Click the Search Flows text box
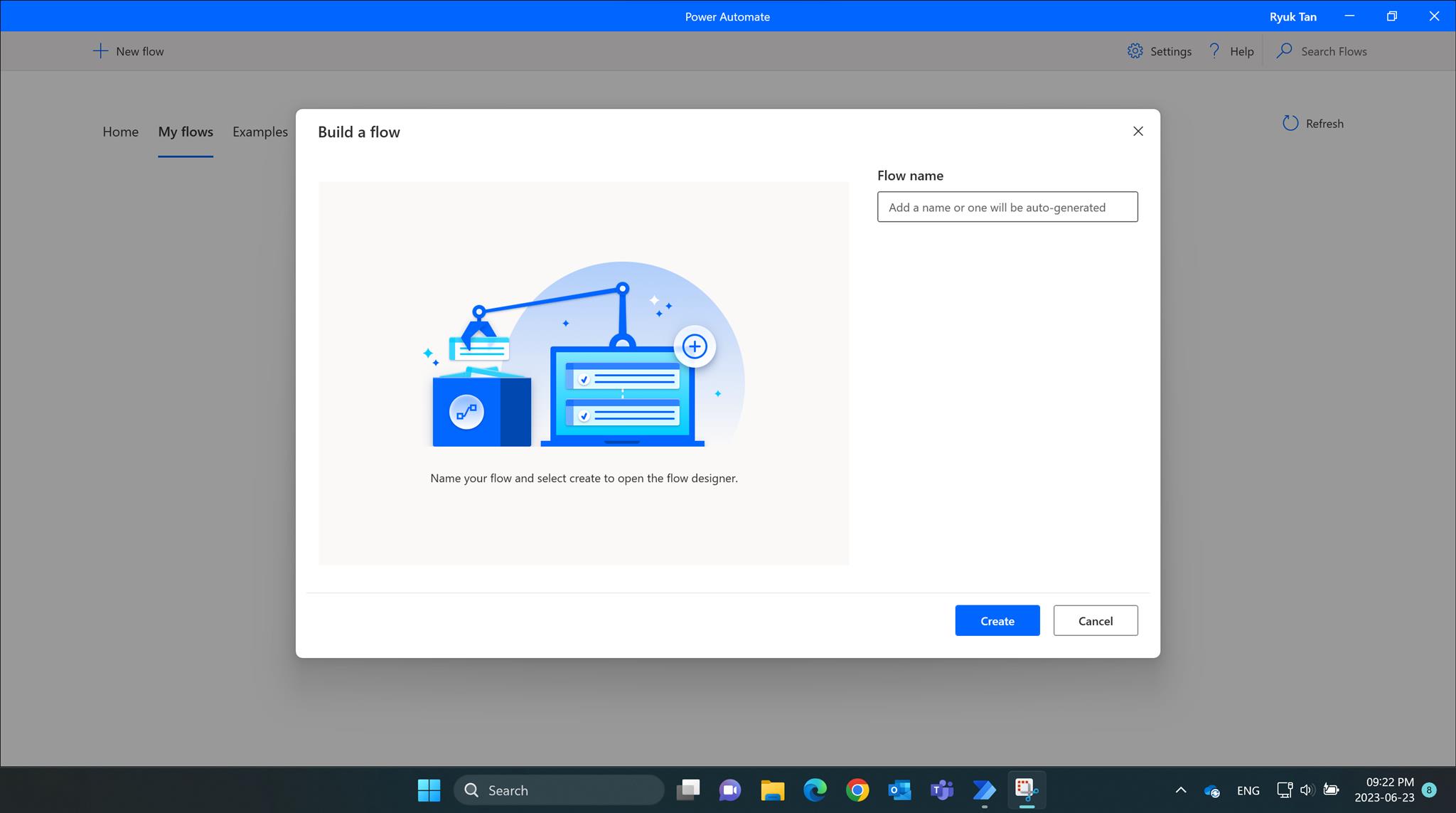The width and height of the screenshot is (1456, 813). pos(1334,51)
